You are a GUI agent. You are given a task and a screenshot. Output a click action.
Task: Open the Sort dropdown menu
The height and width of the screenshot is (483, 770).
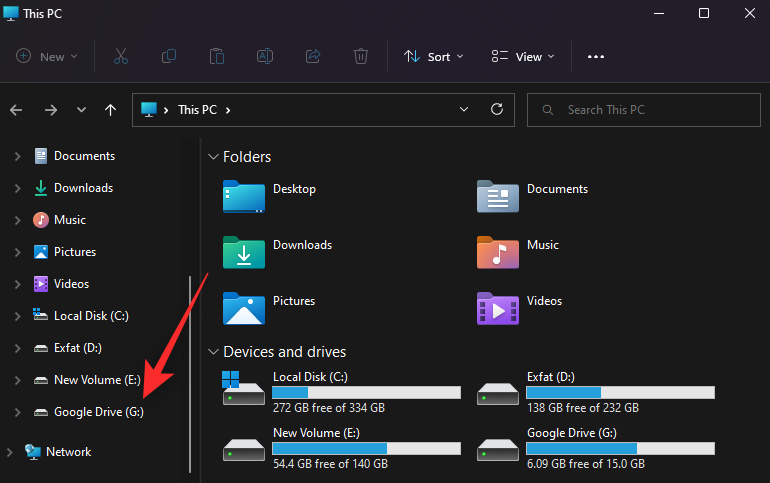(433, 56)
